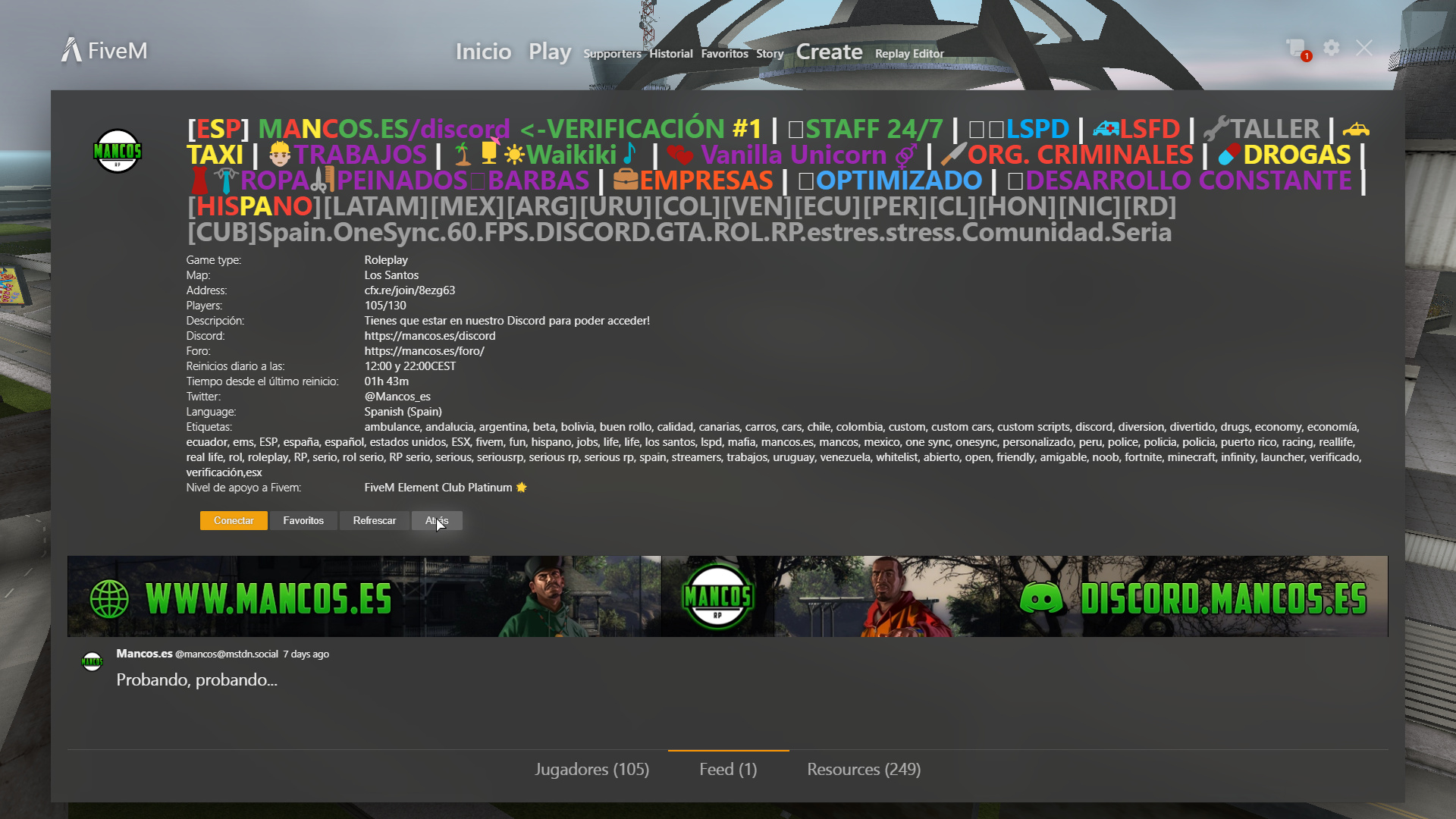Click the Mancos RP server avatar
The height and width of the screenshot is (819, 1456).
tap(118, 151)
